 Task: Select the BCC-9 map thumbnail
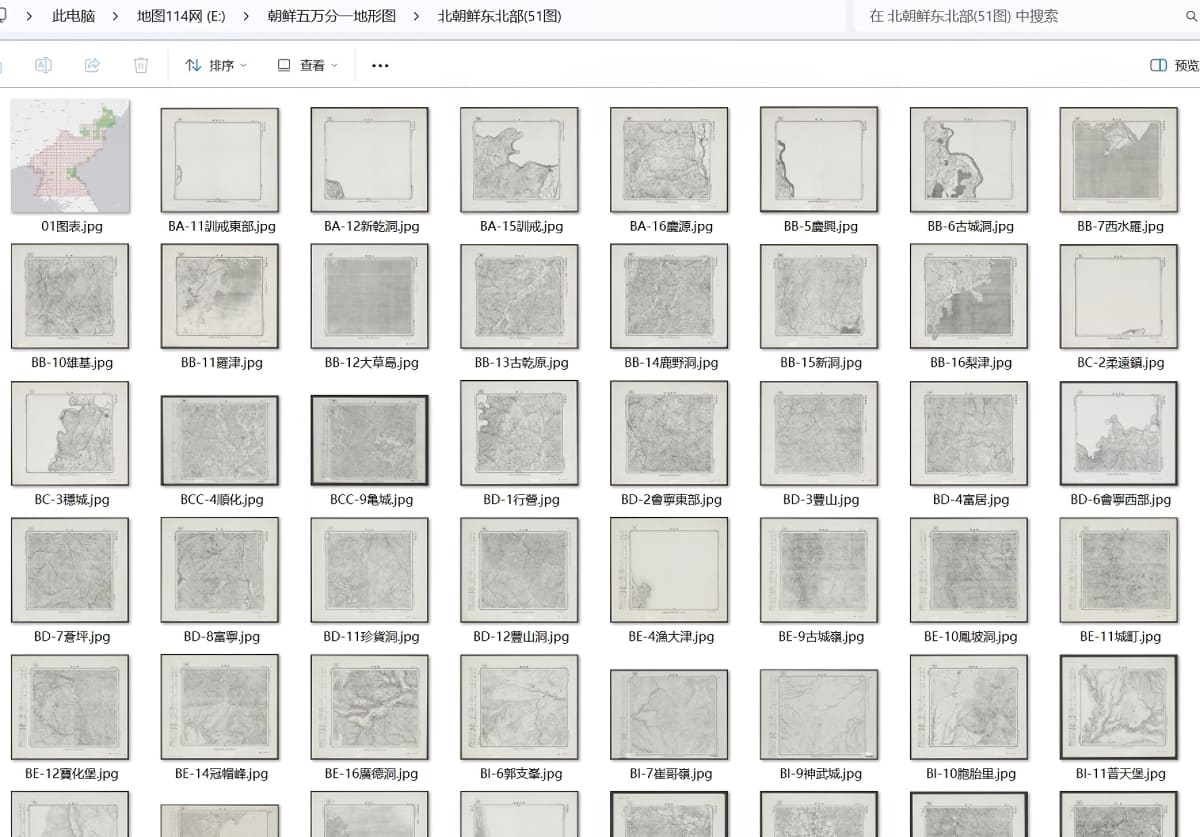370,440
